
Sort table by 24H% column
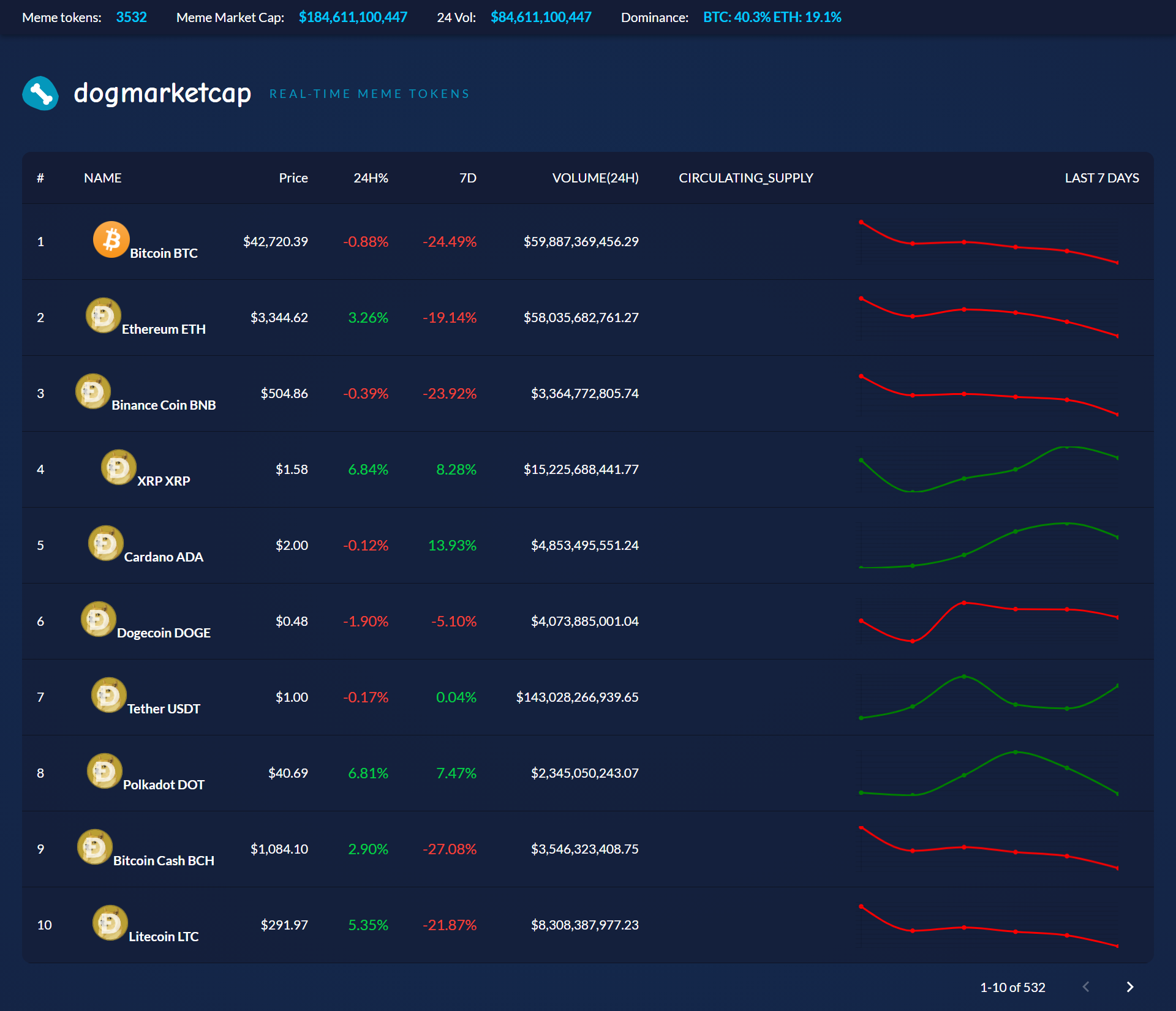coord(371,178)
